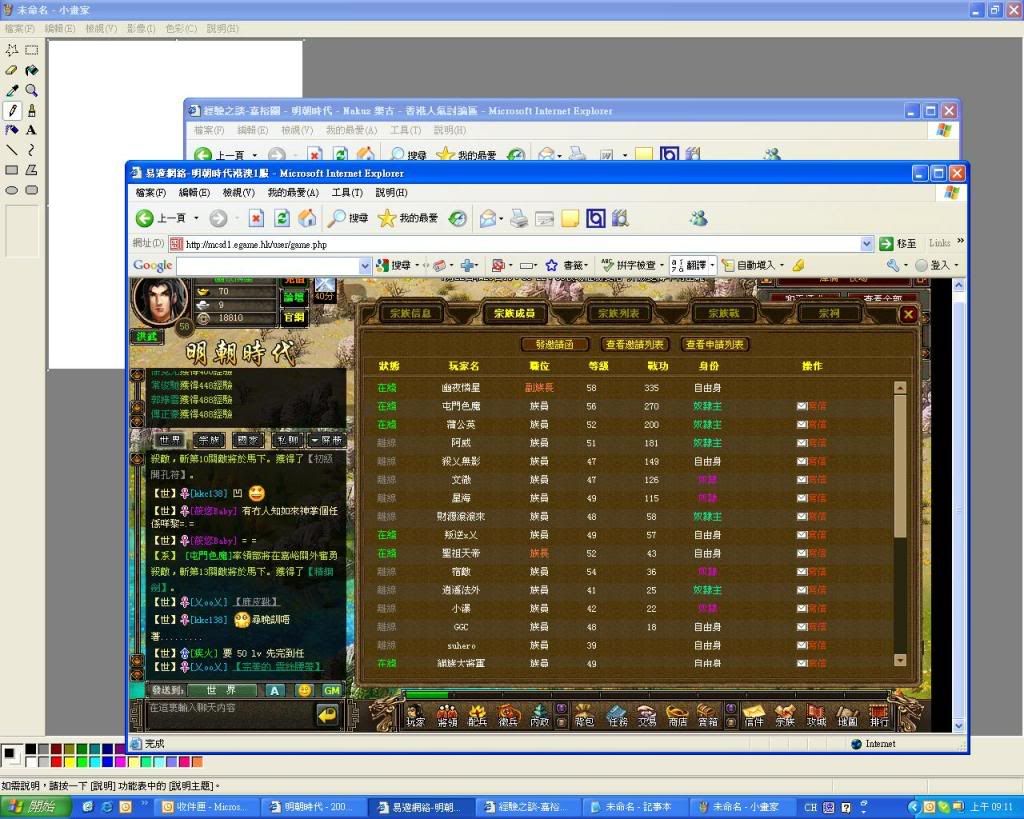Open the 工具 menu in front IE window
This screenshot has width=1024, height=819.
click(347, 193)
